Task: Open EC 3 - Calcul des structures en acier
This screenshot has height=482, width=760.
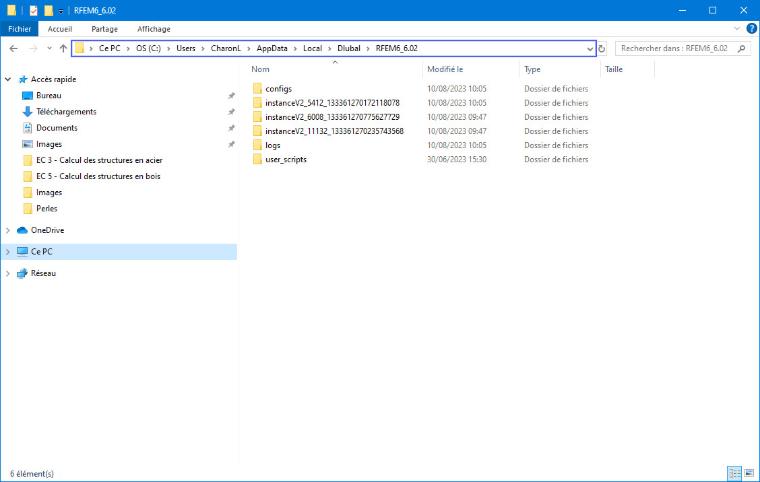Action: (x=99, y=160)
